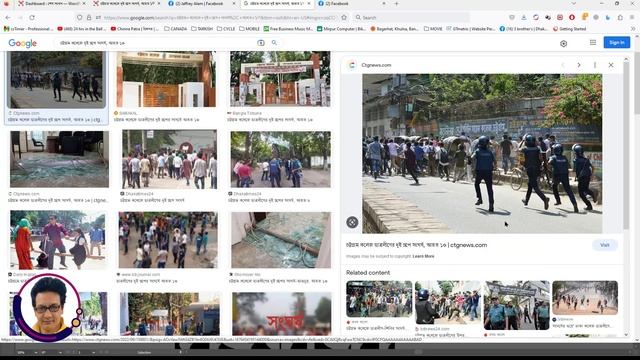Open the Firefox downloads icon
Screen dimensions: 640x360
point(524,18)
